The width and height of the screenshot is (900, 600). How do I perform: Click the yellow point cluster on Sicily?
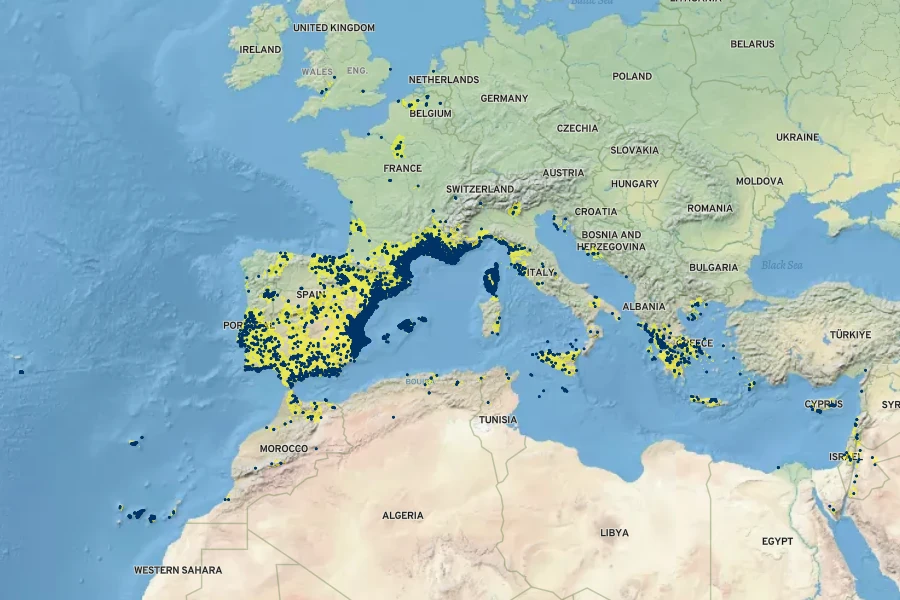point(558,357)
